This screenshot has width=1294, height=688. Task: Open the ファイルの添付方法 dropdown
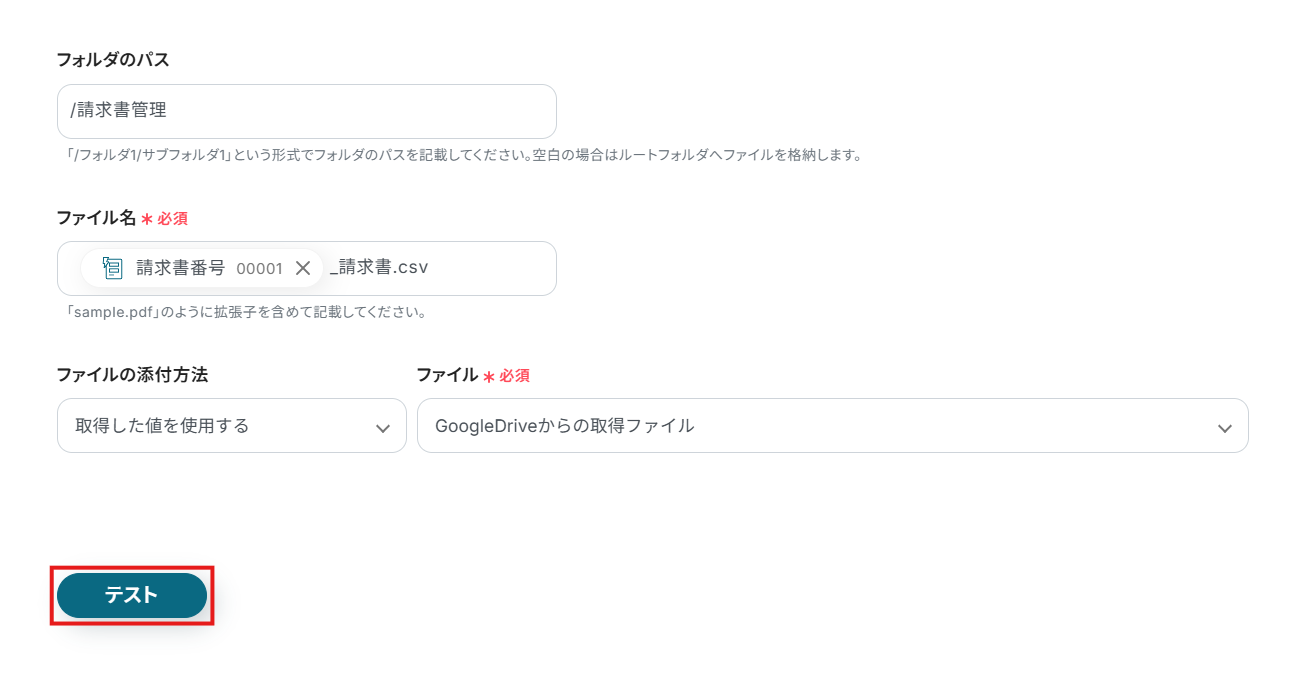point(231,426)
